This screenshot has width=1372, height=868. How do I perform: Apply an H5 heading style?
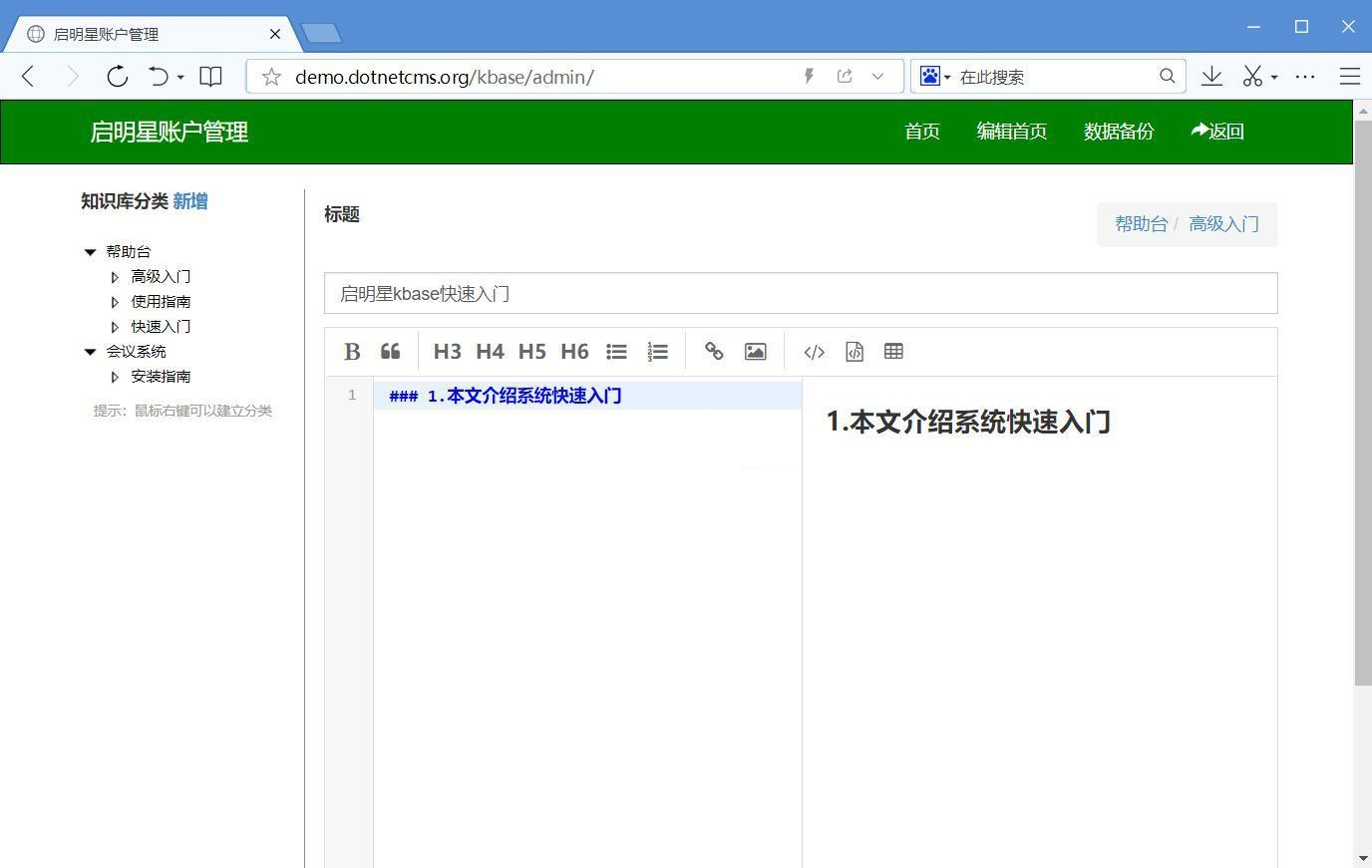pyautogui.click(x=531, y=351)
